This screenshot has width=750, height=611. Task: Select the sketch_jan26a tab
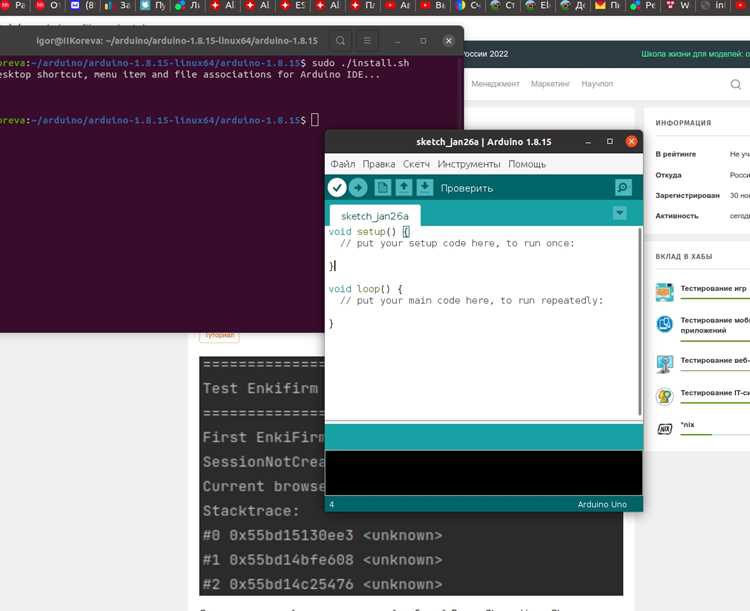[x=375, y=216]
